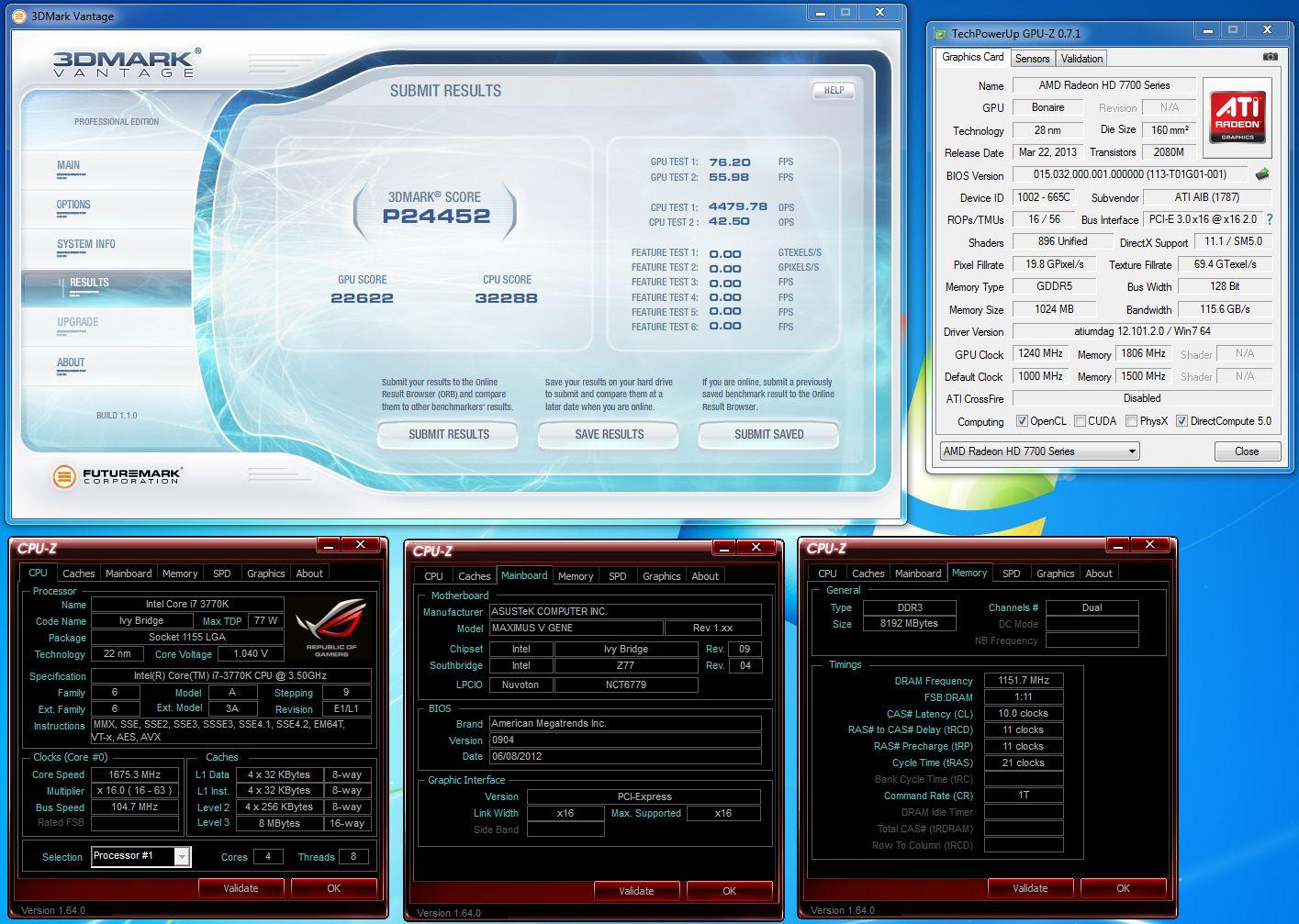Open the AMD Radeon HD 7700 Series dropdown
Screen dimensions: 1299x924
tap(1039, 451)
